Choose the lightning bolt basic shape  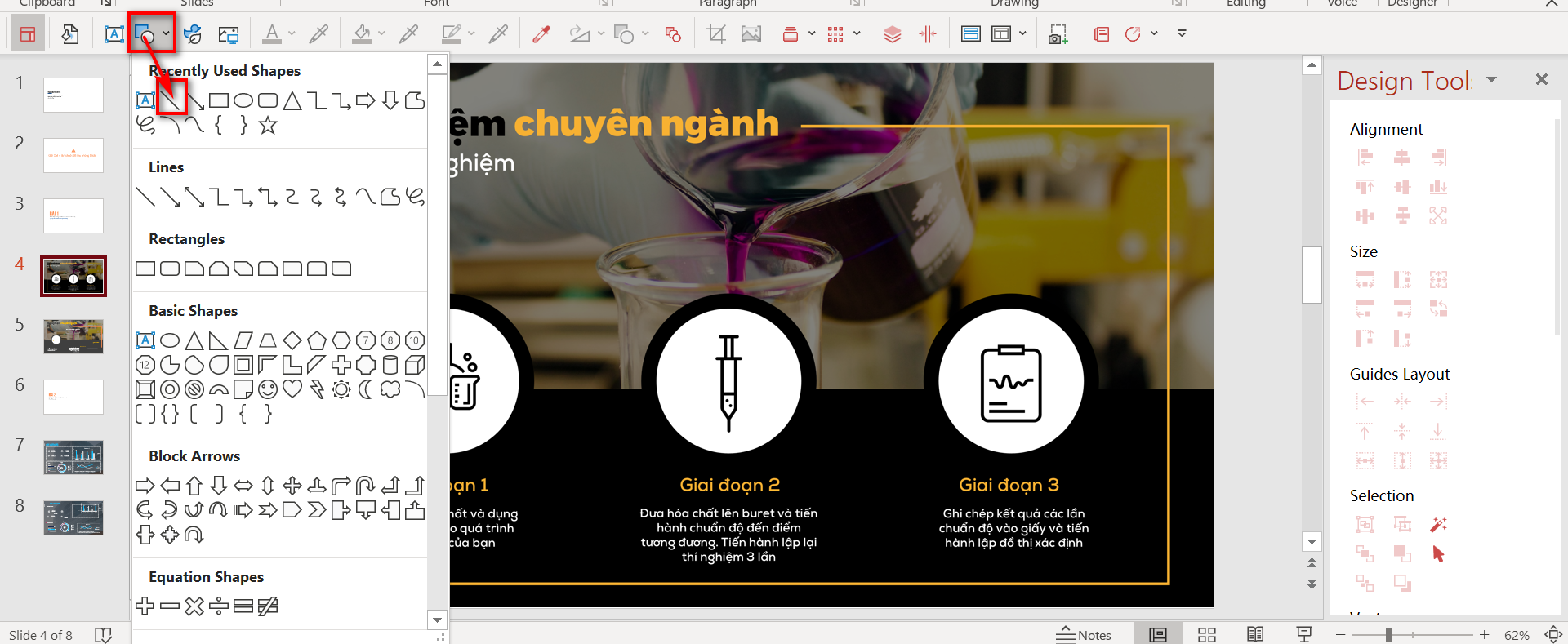pyautogui.click(x=317, y=389)
